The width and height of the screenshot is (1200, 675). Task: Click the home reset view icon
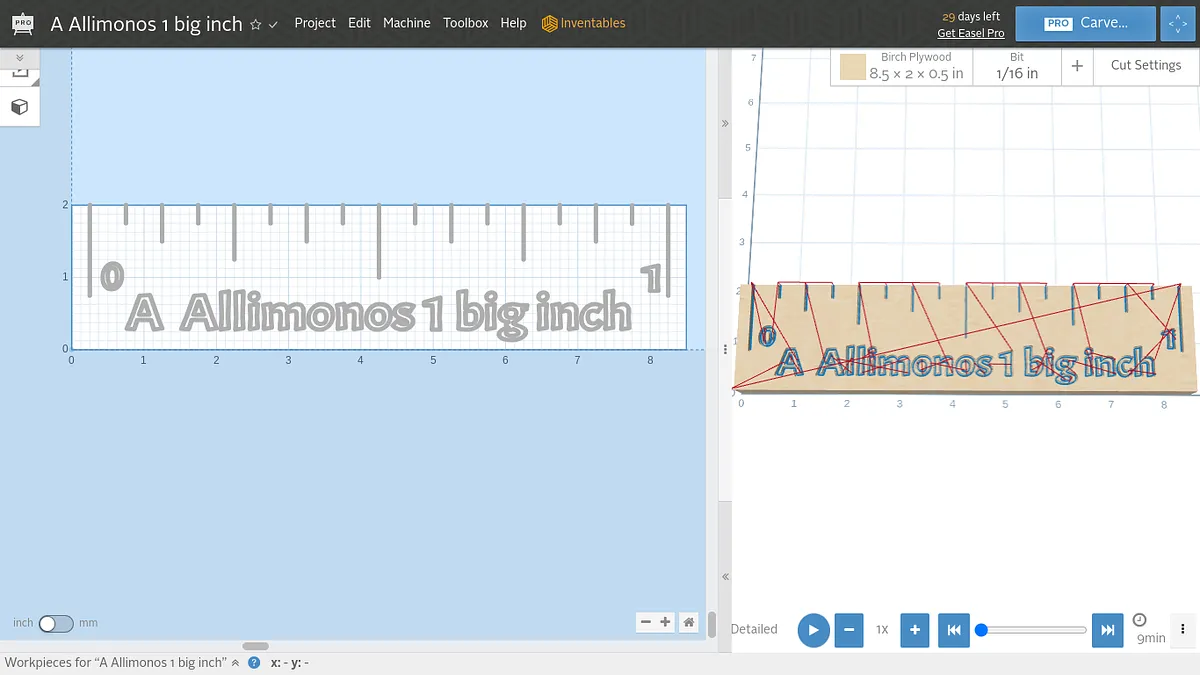point(688,622)
